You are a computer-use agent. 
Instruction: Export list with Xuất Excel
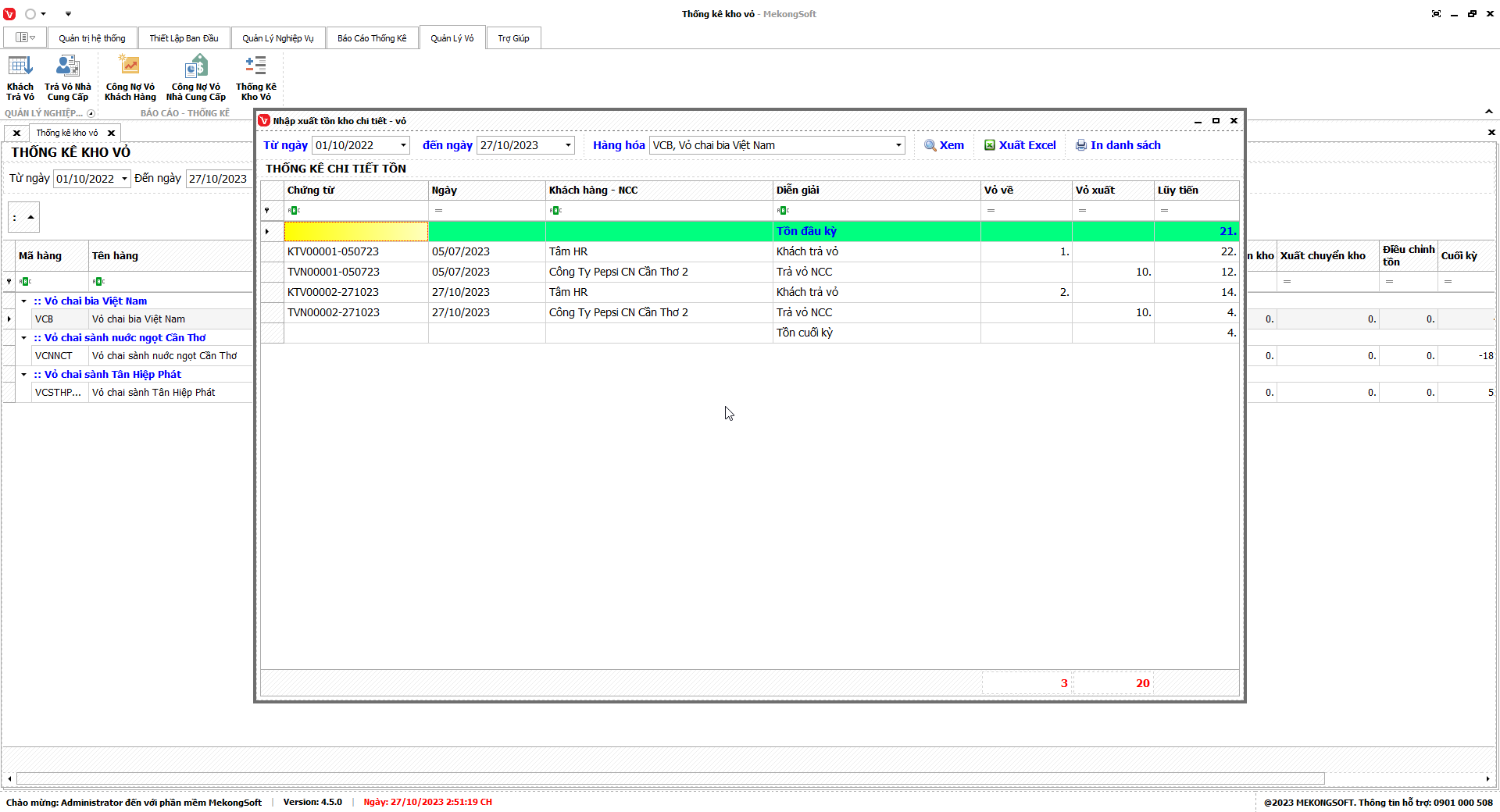pos(1020,145)
